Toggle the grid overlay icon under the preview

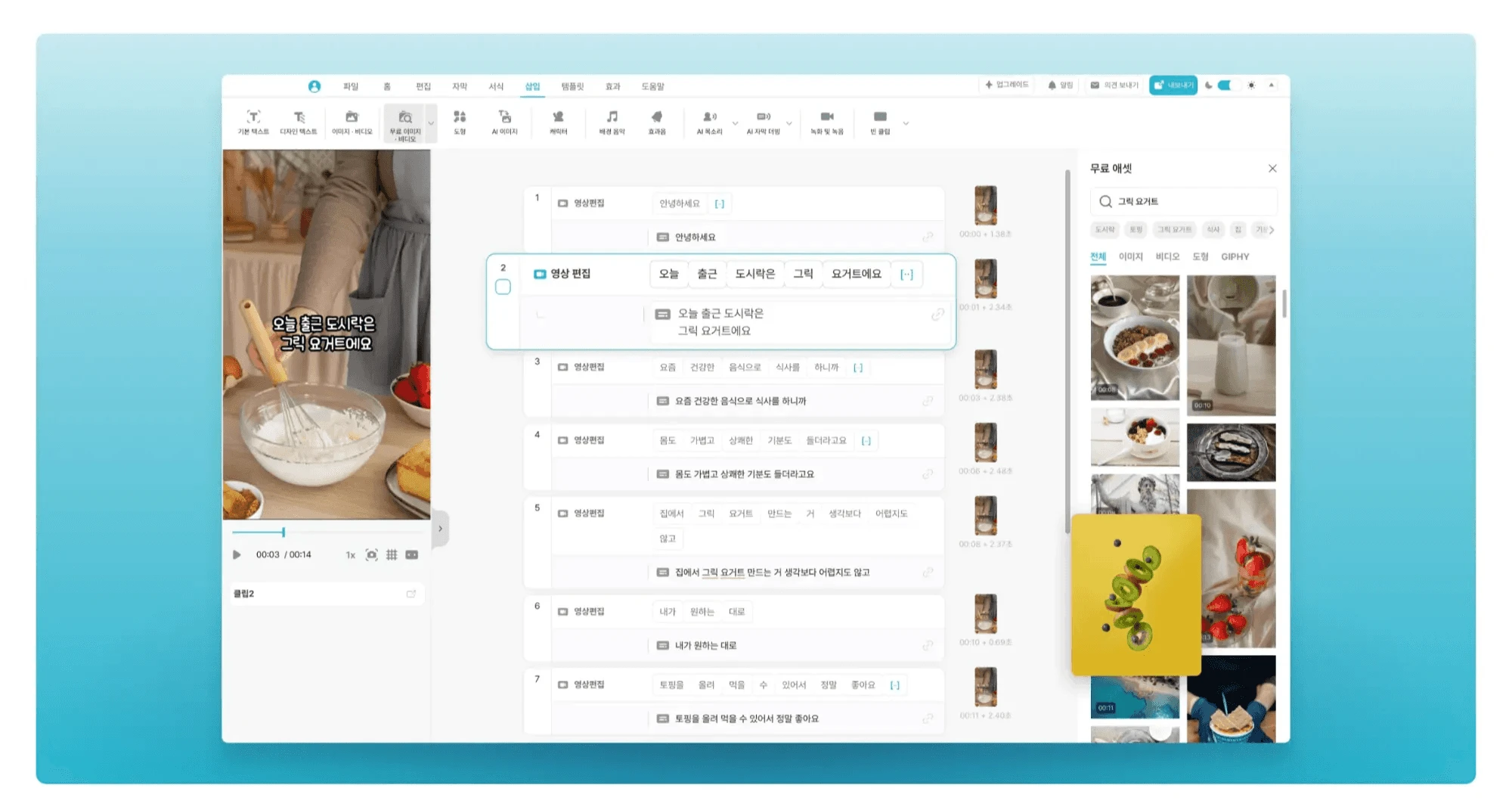(x=392, y=554)
